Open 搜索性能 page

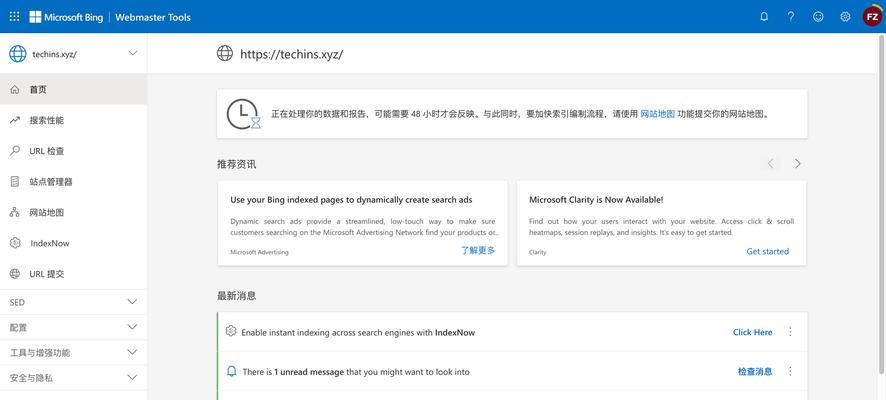coord(73,120)
